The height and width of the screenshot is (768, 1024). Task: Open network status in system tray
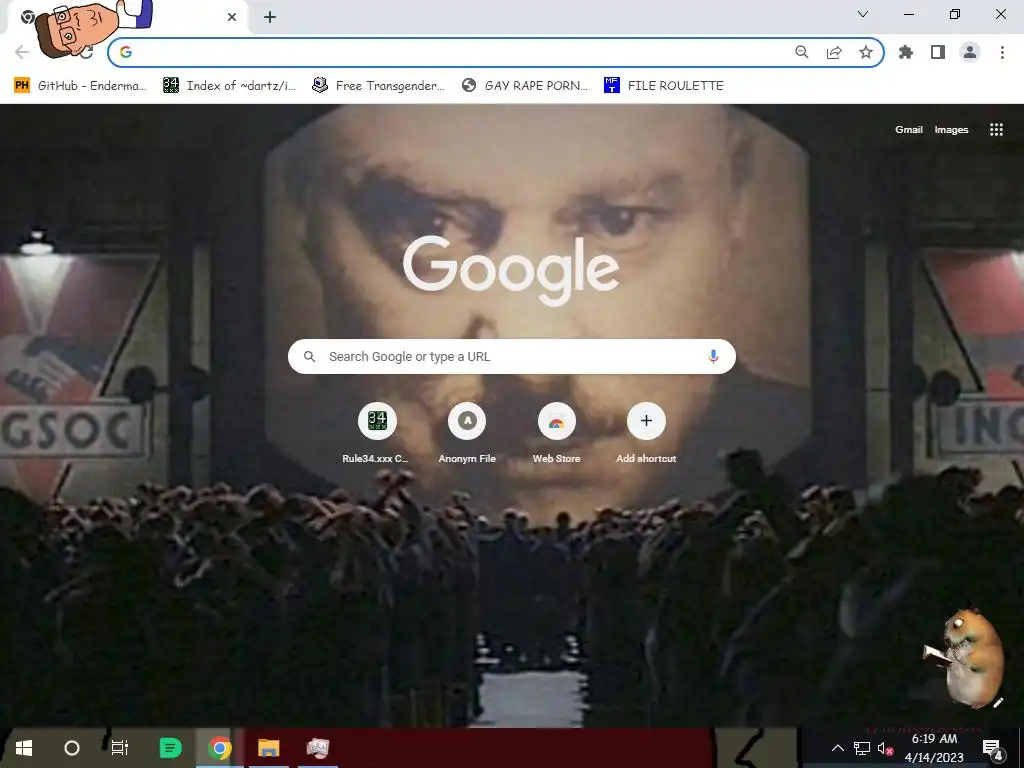pyautogui.click(x=862, y=748)
